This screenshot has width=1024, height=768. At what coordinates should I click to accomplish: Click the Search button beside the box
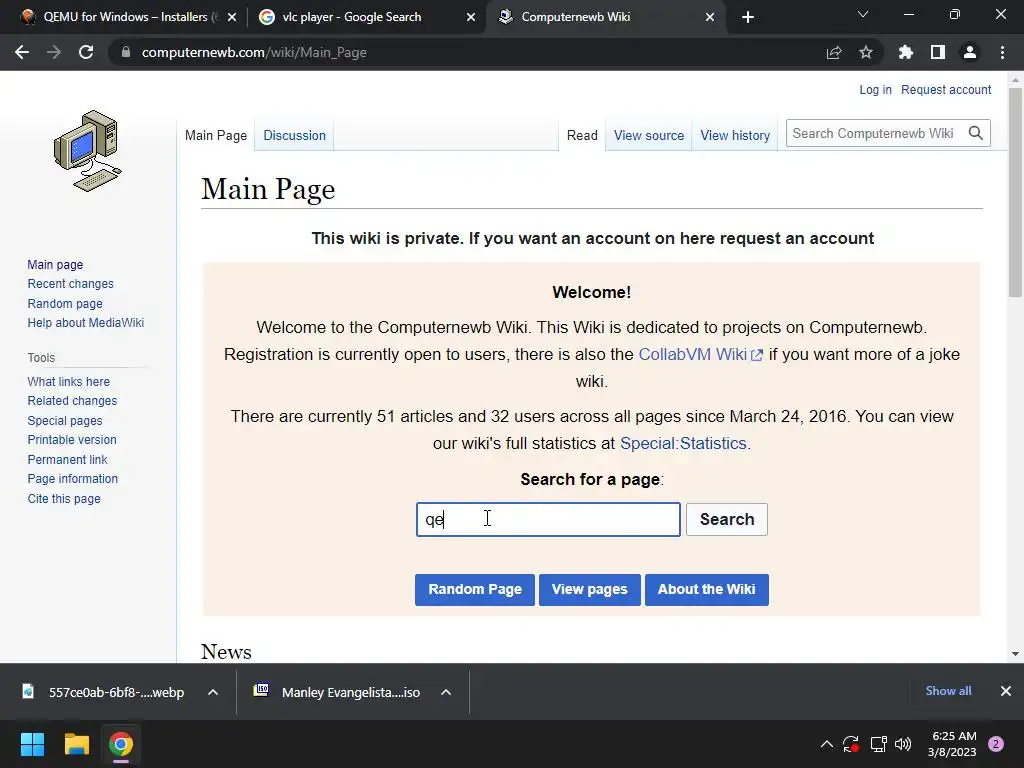coord(727,519)
